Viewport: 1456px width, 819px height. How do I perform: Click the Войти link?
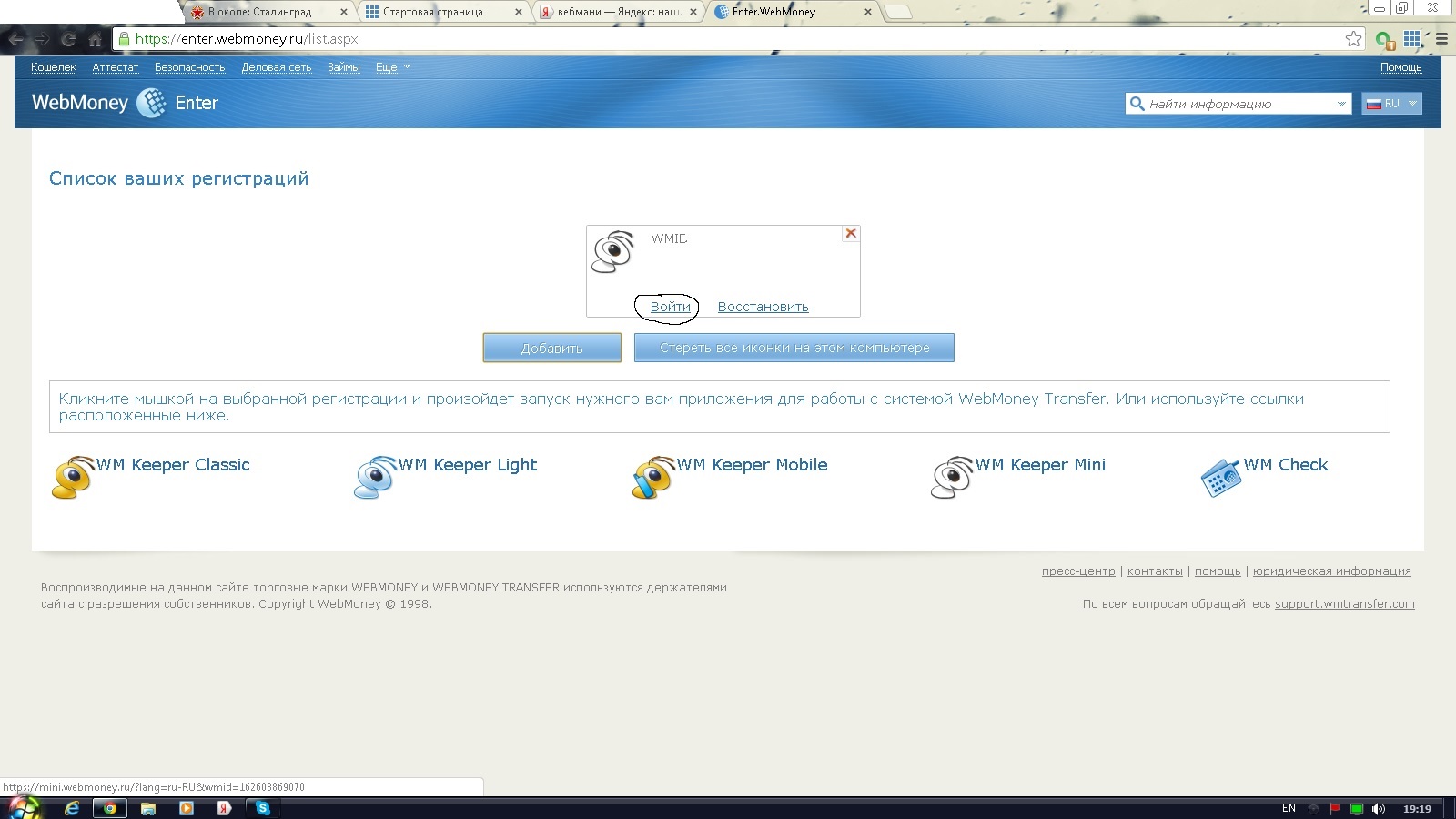point(671,307)
